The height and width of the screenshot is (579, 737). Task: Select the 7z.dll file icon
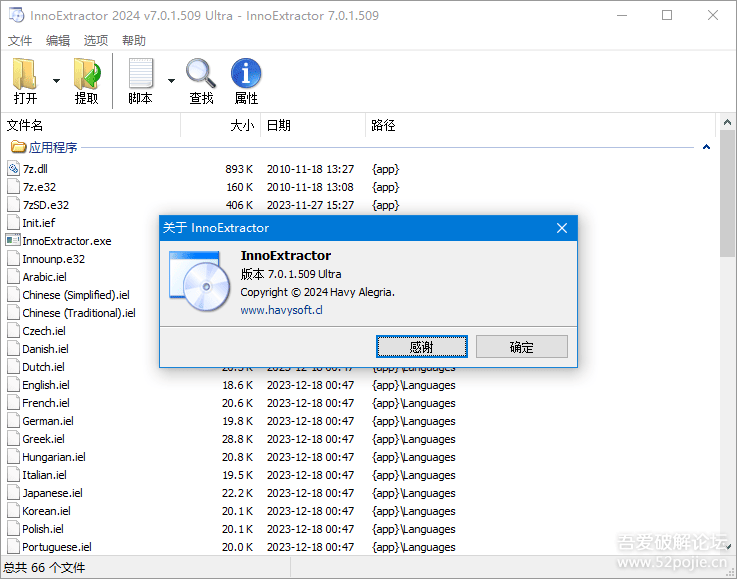14,169
